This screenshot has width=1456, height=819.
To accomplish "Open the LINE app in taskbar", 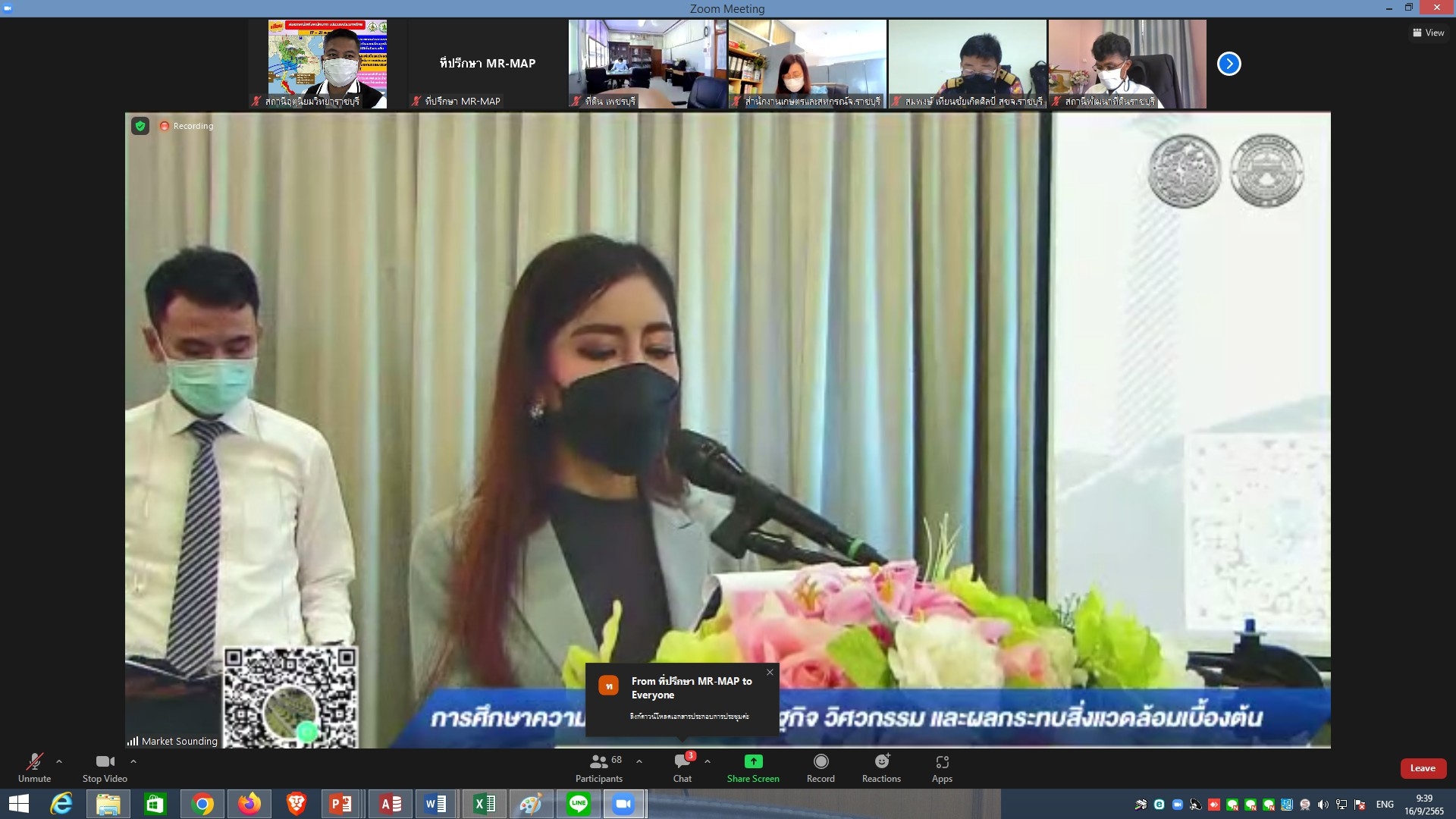I will (579, 804).
